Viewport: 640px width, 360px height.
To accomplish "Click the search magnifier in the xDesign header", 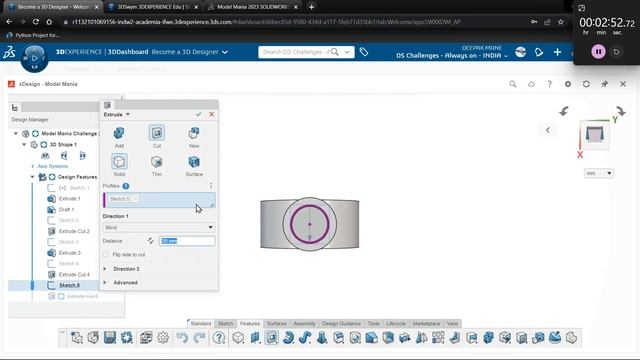I will 513,84.
